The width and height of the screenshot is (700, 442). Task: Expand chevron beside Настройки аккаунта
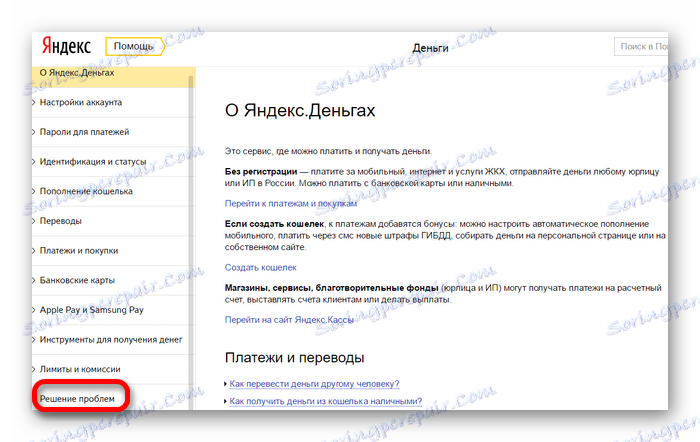click(x=34, y=102)
